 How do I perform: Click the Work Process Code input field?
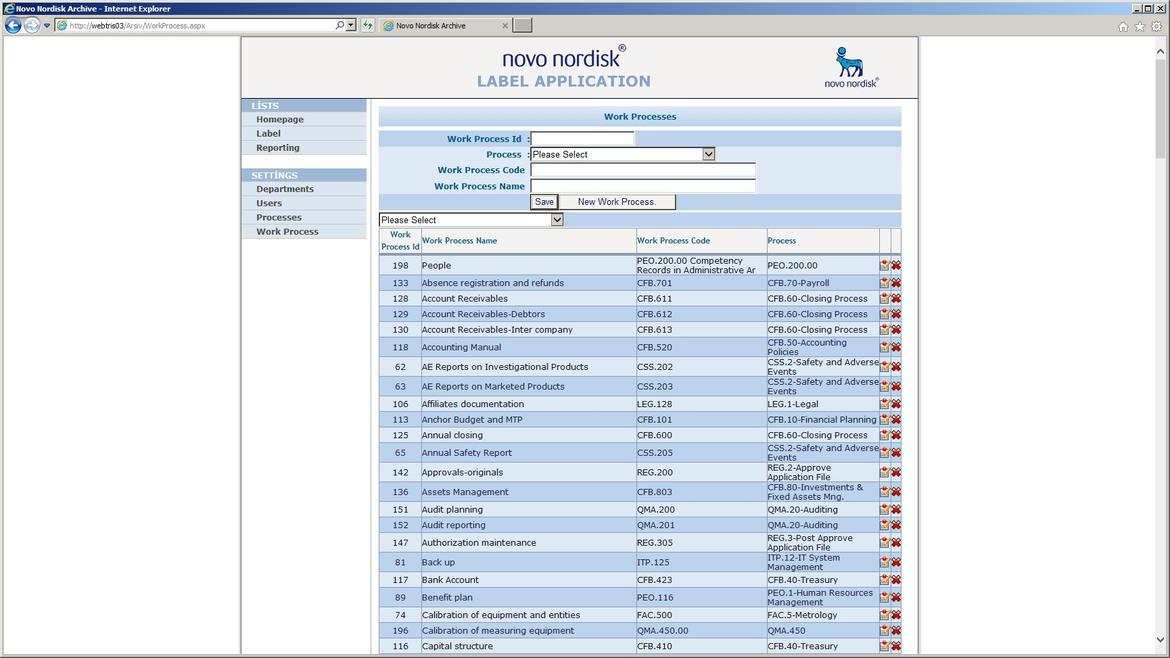[x=642, y=170]
